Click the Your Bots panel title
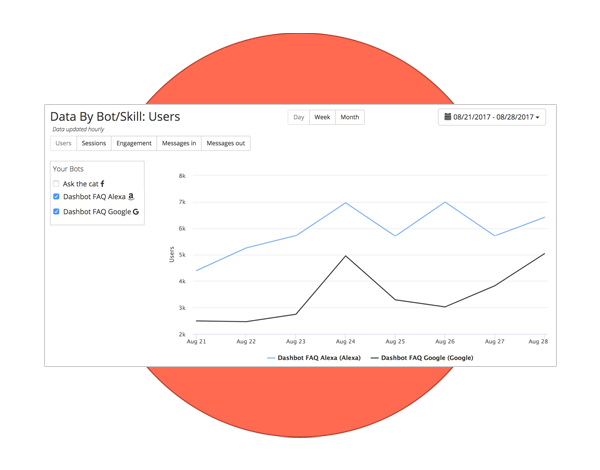The width and height of the screenshot is (600, 470). pyautogui.click(x=68, y=169)
